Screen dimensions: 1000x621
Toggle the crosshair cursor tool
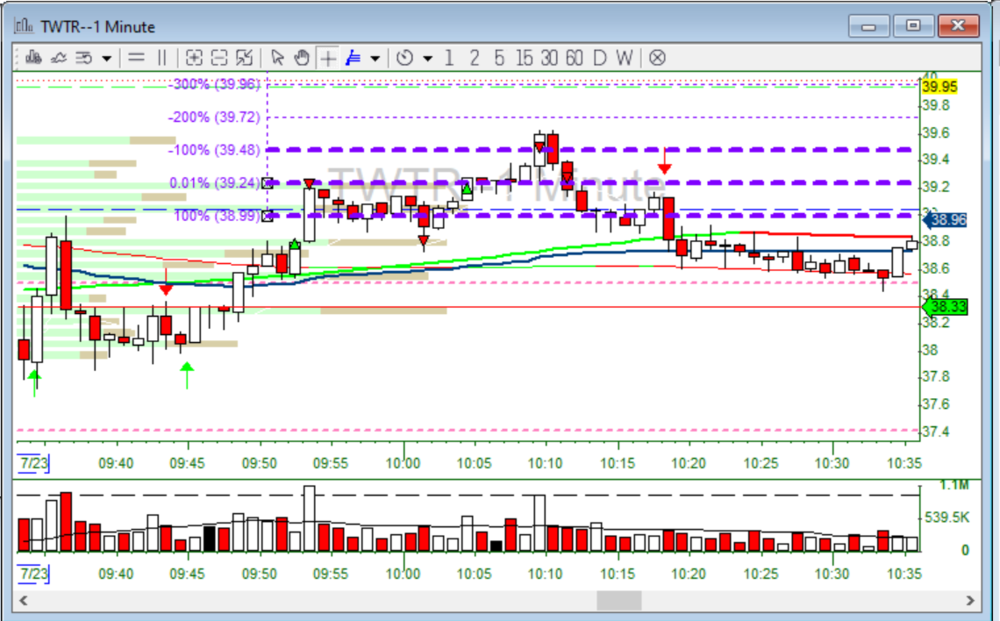(x=328, y=58)
